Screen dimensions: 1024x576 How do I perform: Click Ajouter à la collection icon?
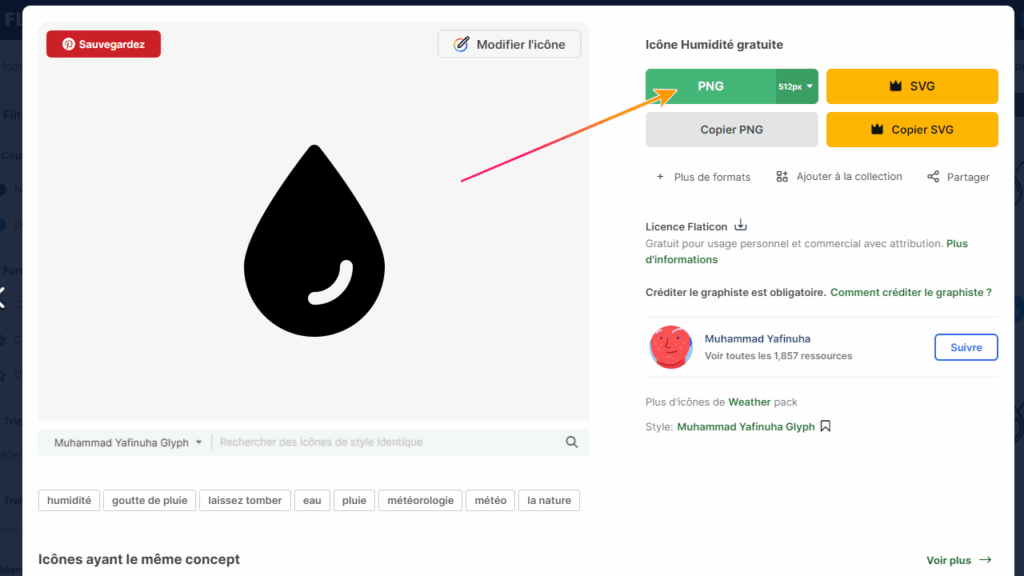point(782,176)
